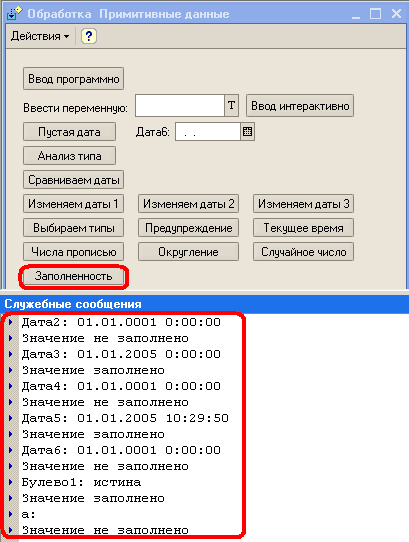
Task: Open the Действия dropdown menu
Action: [40, 36]
